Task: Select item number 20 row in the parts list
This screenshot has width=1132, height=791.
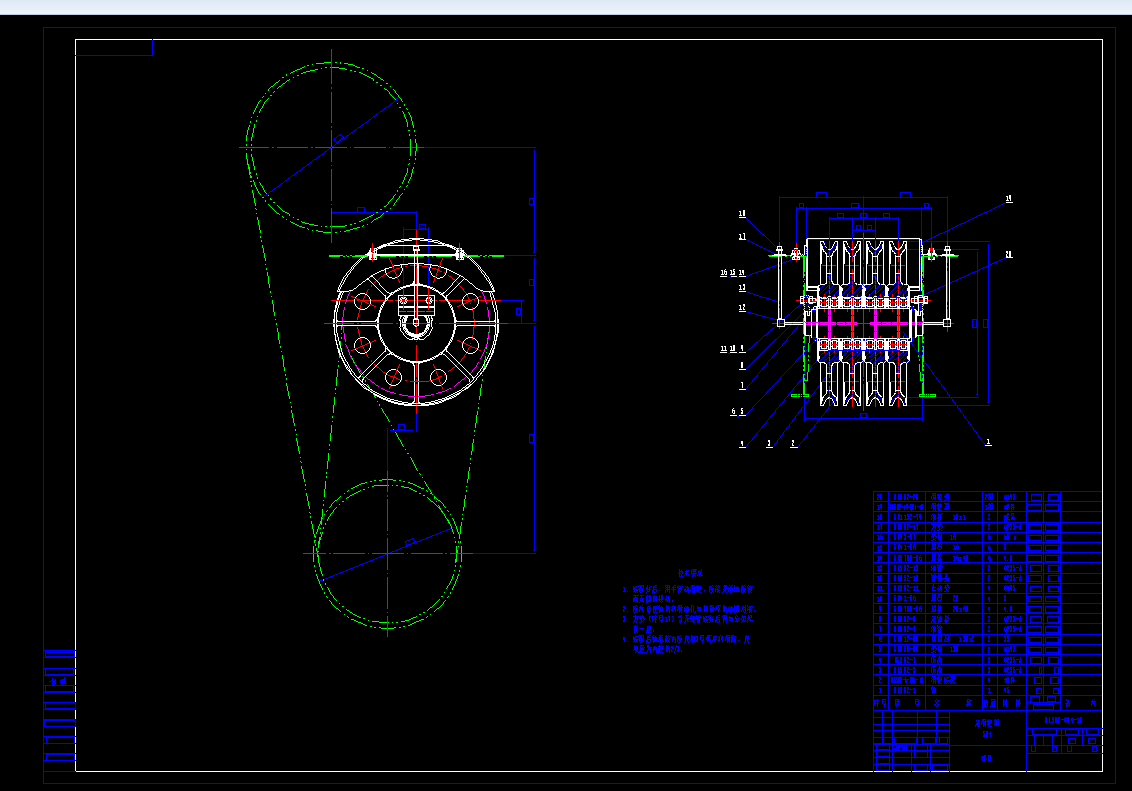Action: (x=988, y=497)
